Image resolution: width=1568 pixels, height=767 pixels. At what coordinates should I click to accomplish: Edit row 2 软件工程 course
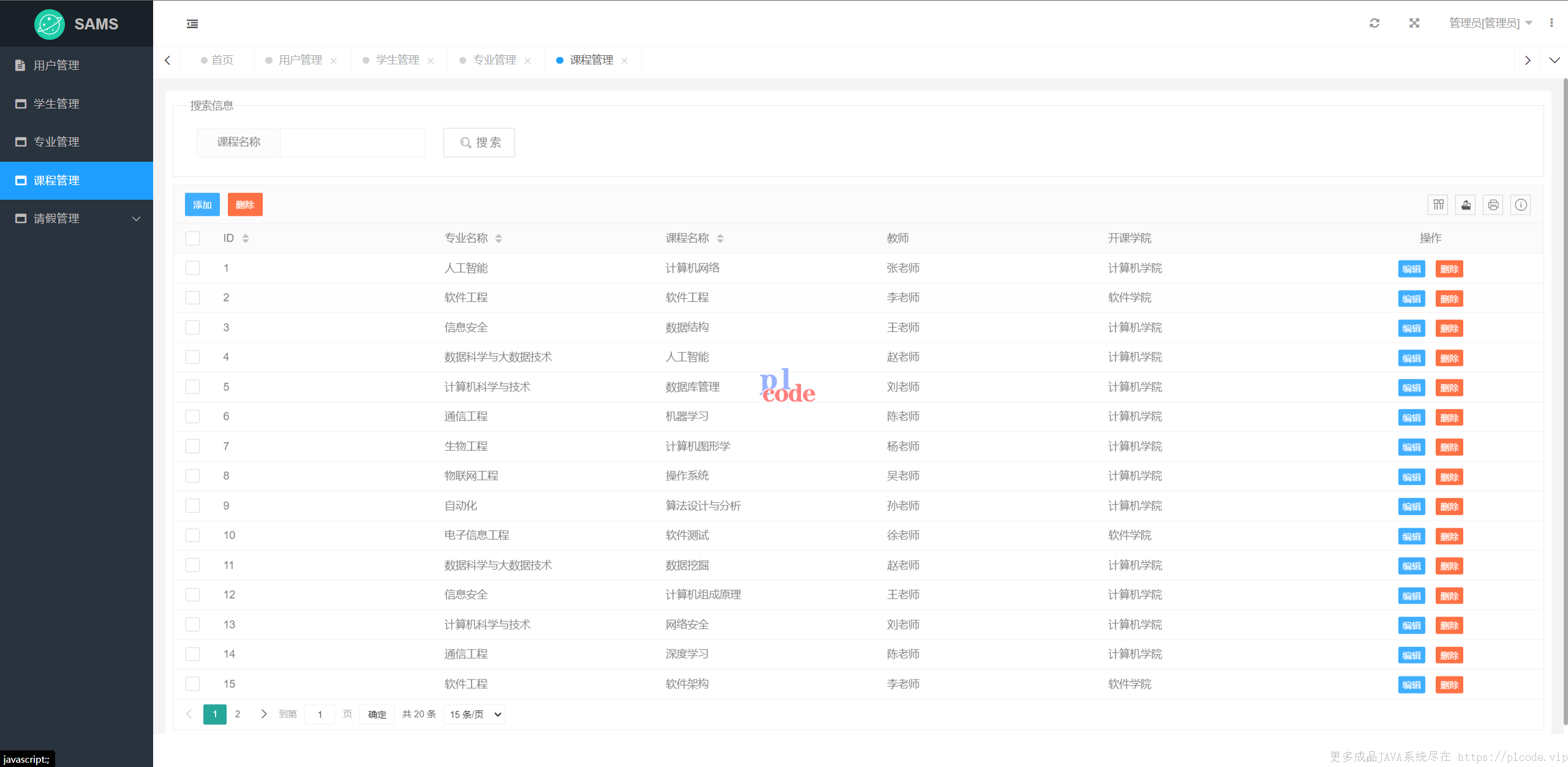tap(1412, 299)
